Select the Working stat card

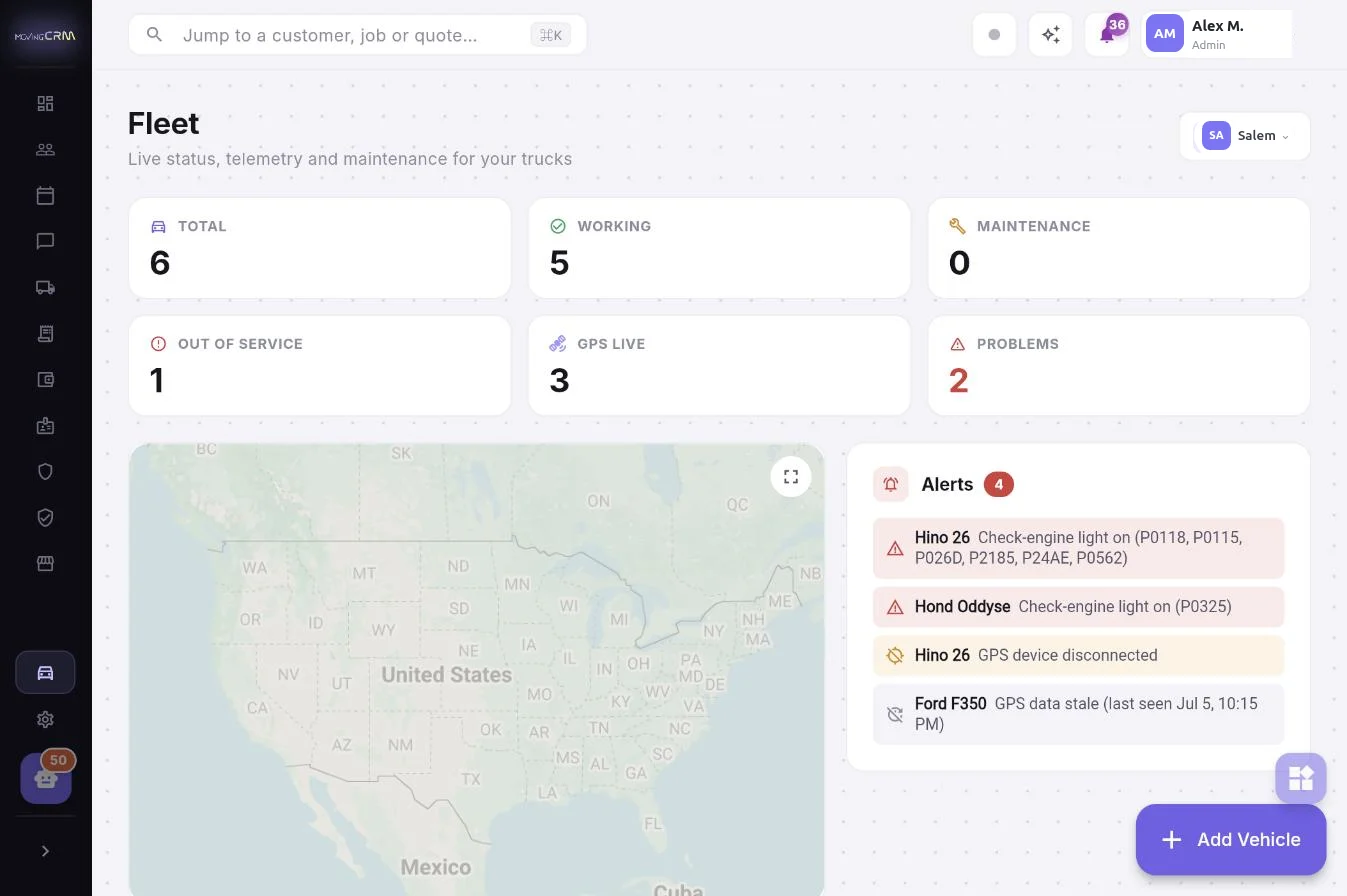click(719, 248)
